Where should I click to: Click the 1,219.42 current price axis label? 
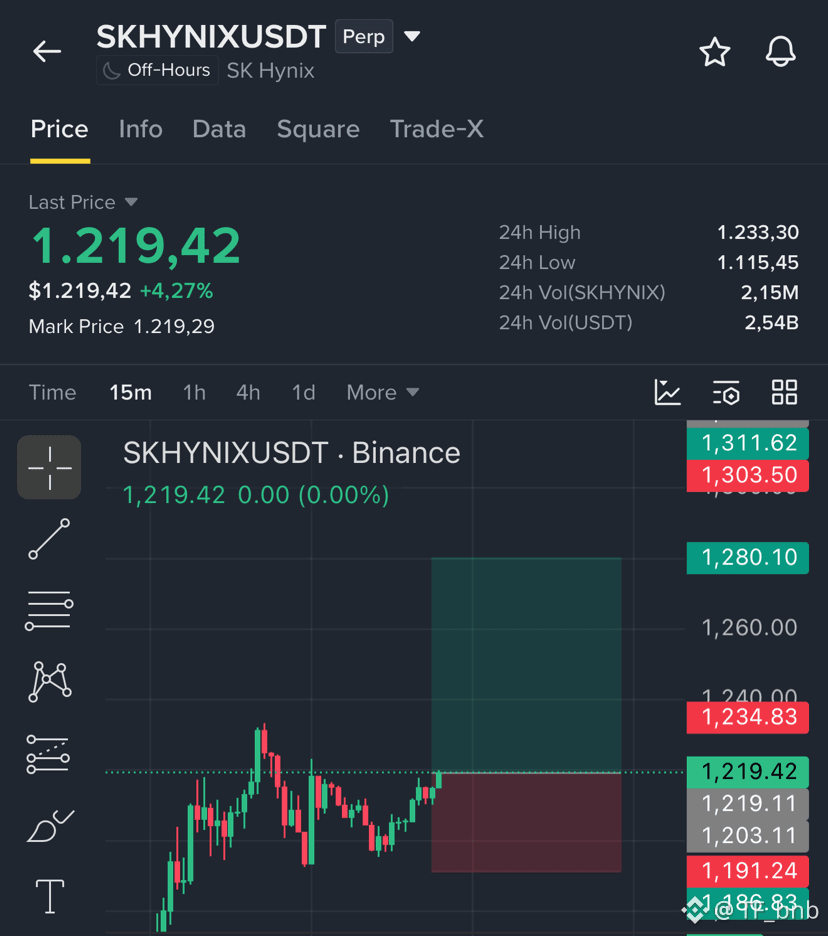[x=747, y=772]
